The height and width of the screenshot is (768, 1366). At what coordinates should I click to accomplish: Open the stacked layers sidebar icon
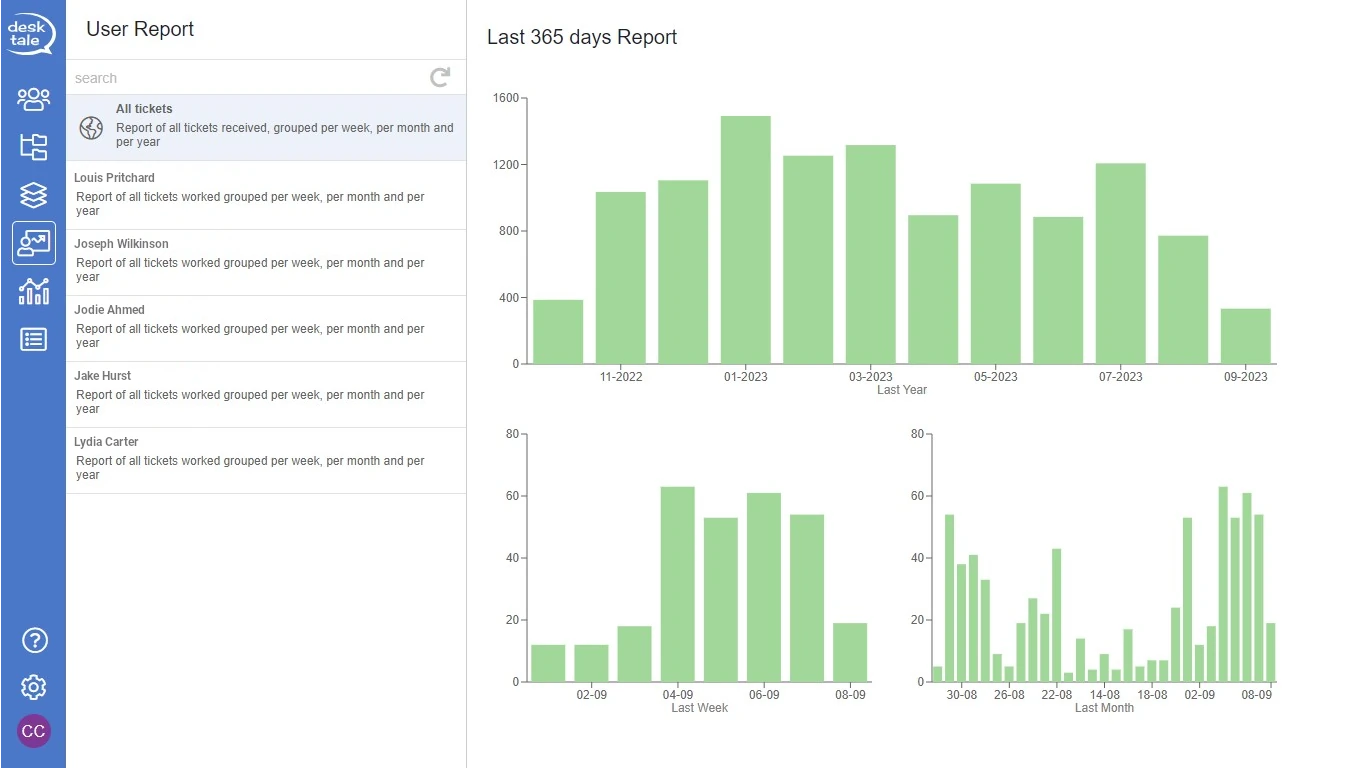33,194
